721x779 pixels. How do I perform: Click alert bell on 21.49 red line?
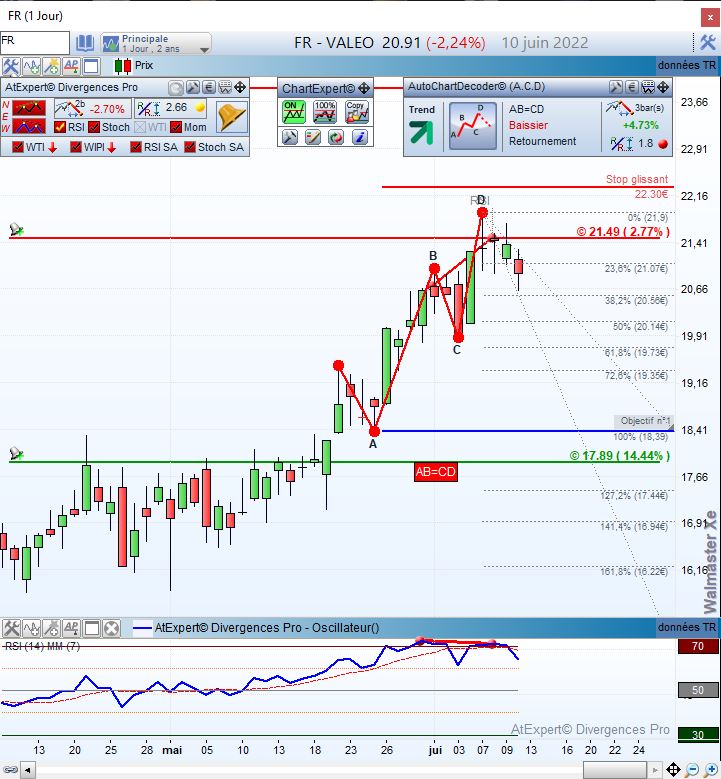16,230
